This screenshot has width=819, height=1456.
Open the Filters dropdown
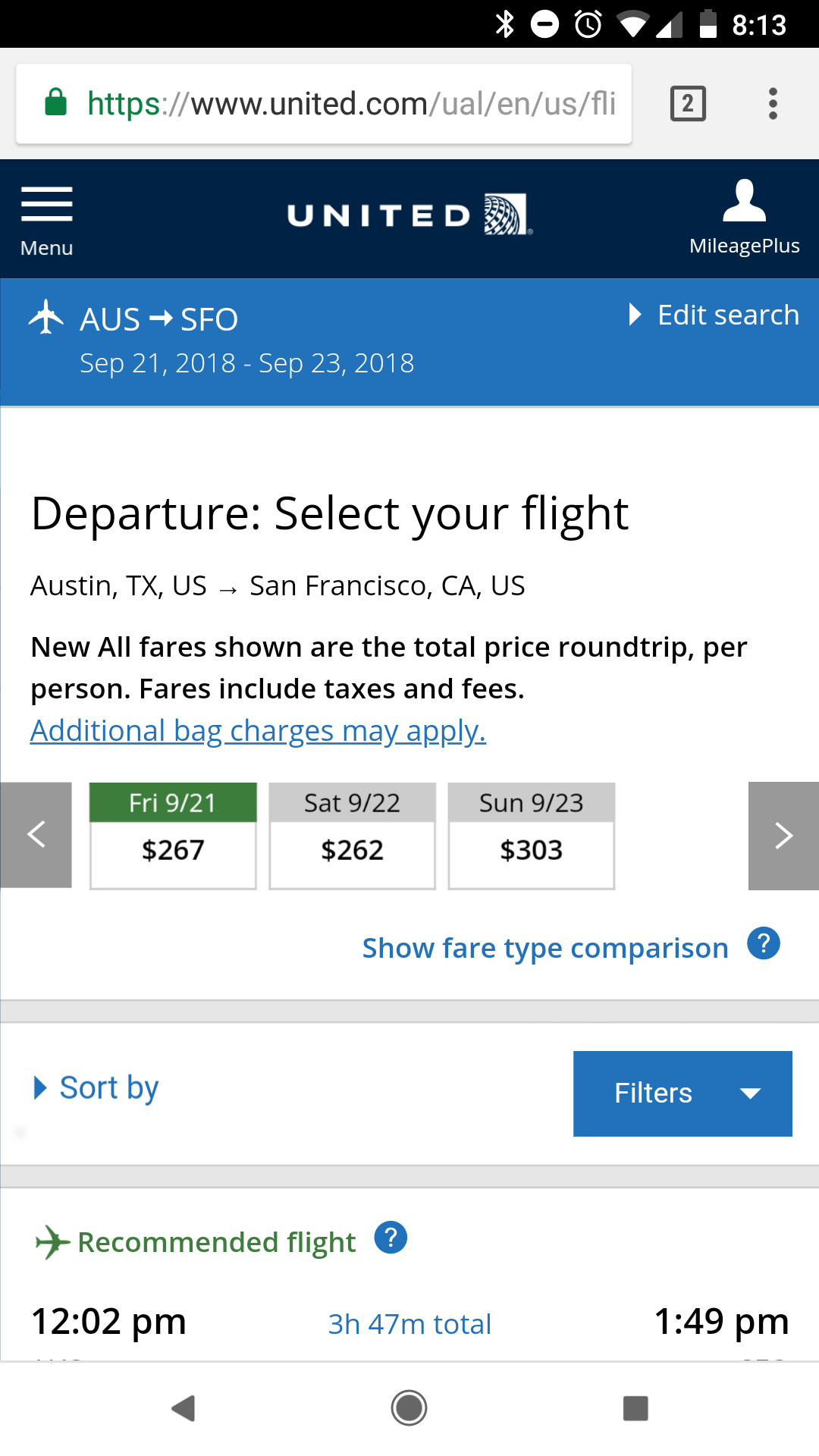pos(682,1094)
